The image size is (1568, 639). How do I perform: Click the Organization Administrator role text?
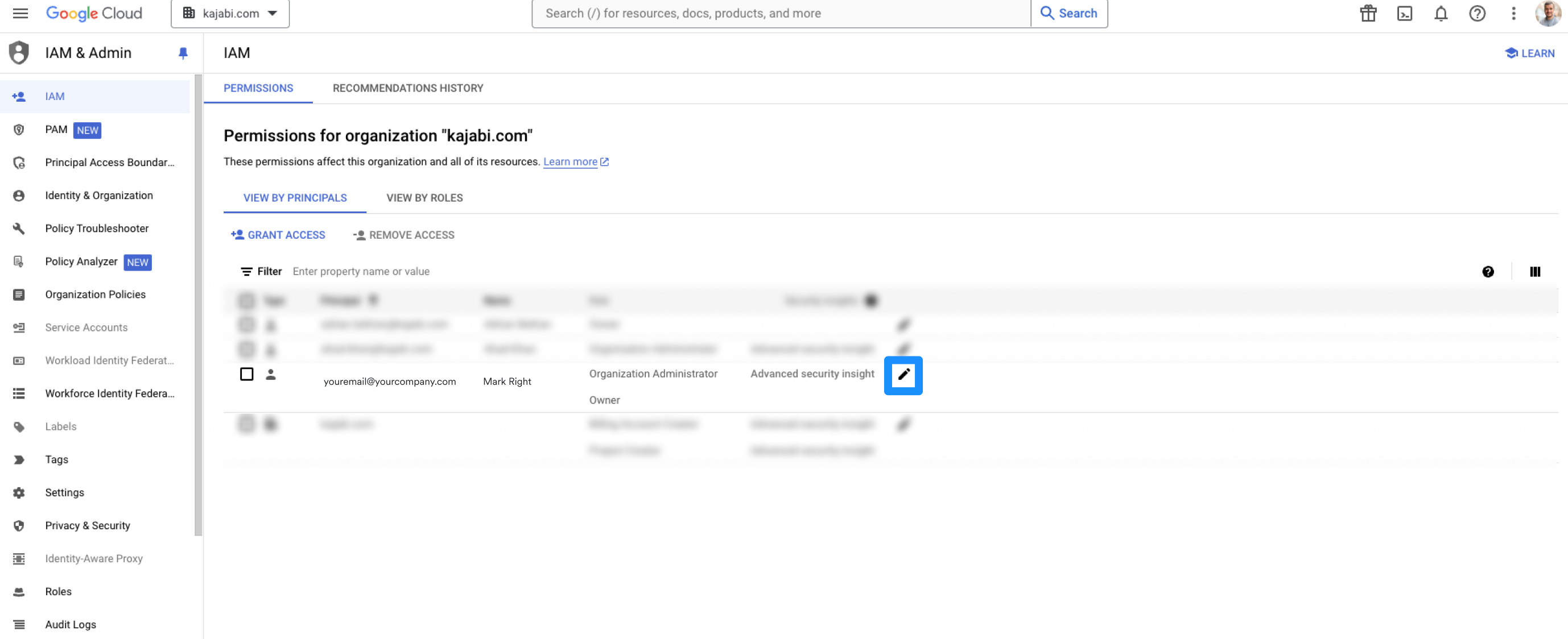pos(653,374)
